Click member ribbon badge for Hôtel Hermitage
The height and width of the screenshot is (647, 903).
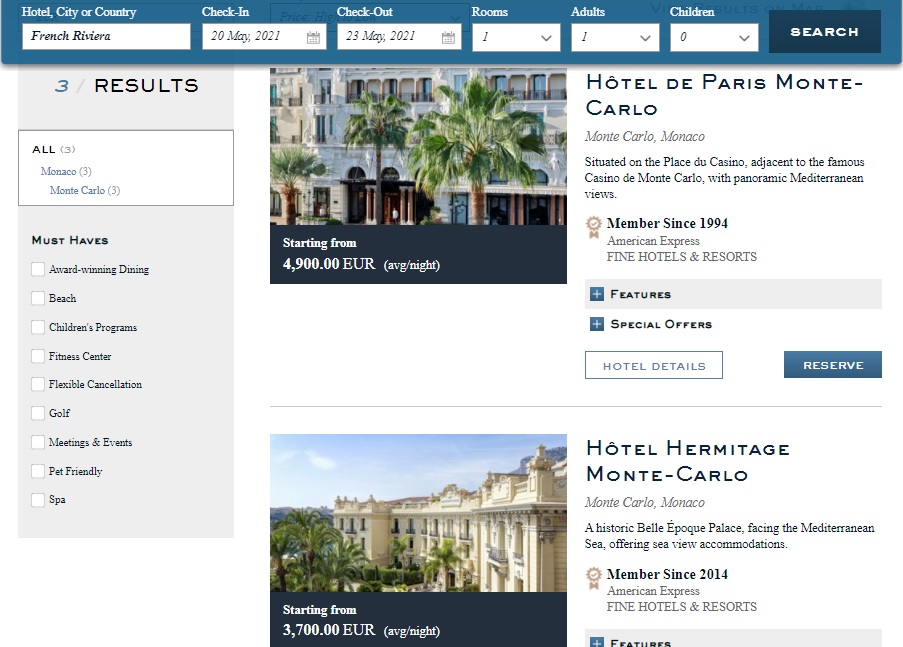594,576
